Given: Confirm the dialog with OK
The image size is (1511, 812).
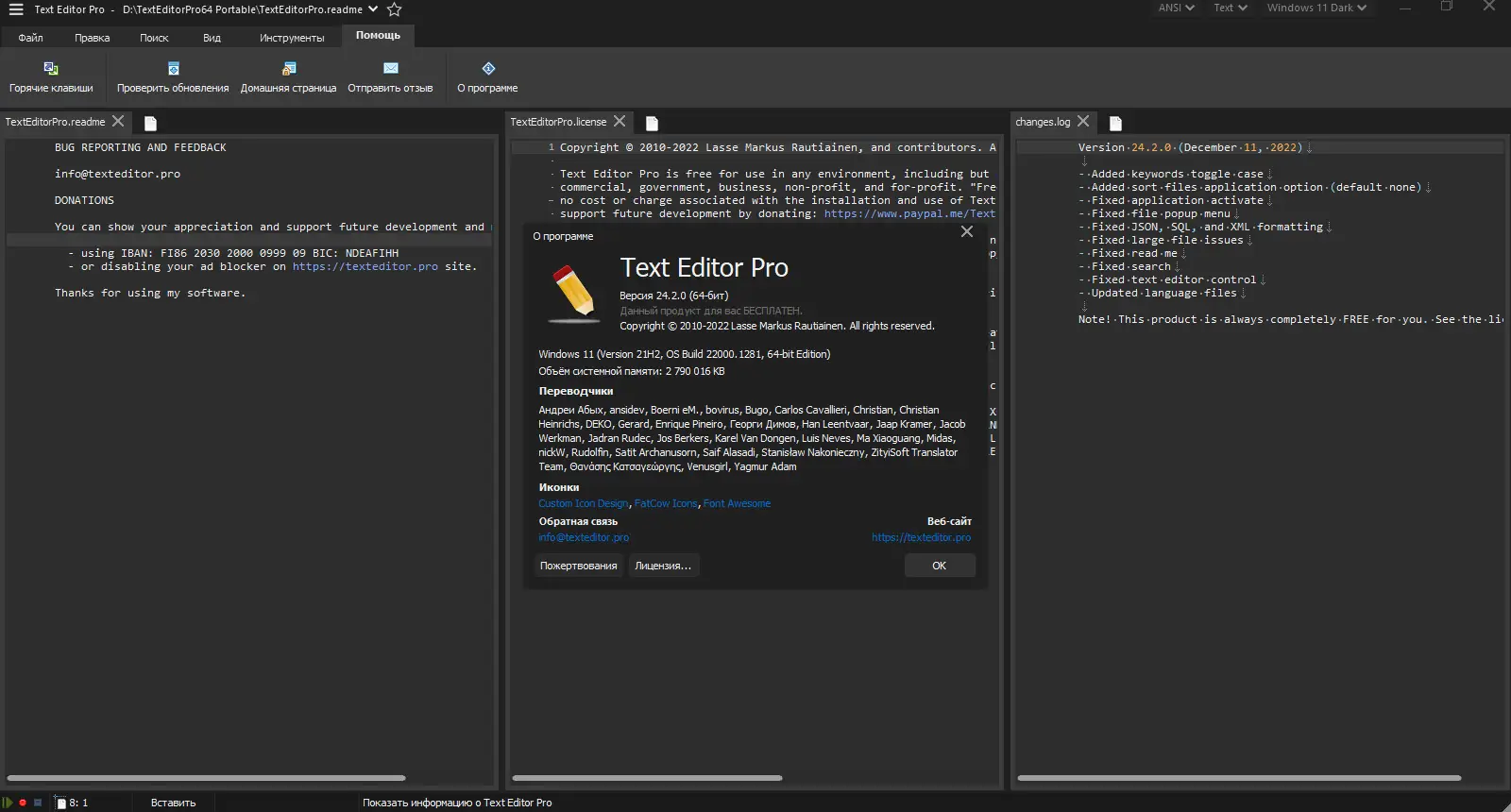Looking at the screenshot, I should point(940,566).
